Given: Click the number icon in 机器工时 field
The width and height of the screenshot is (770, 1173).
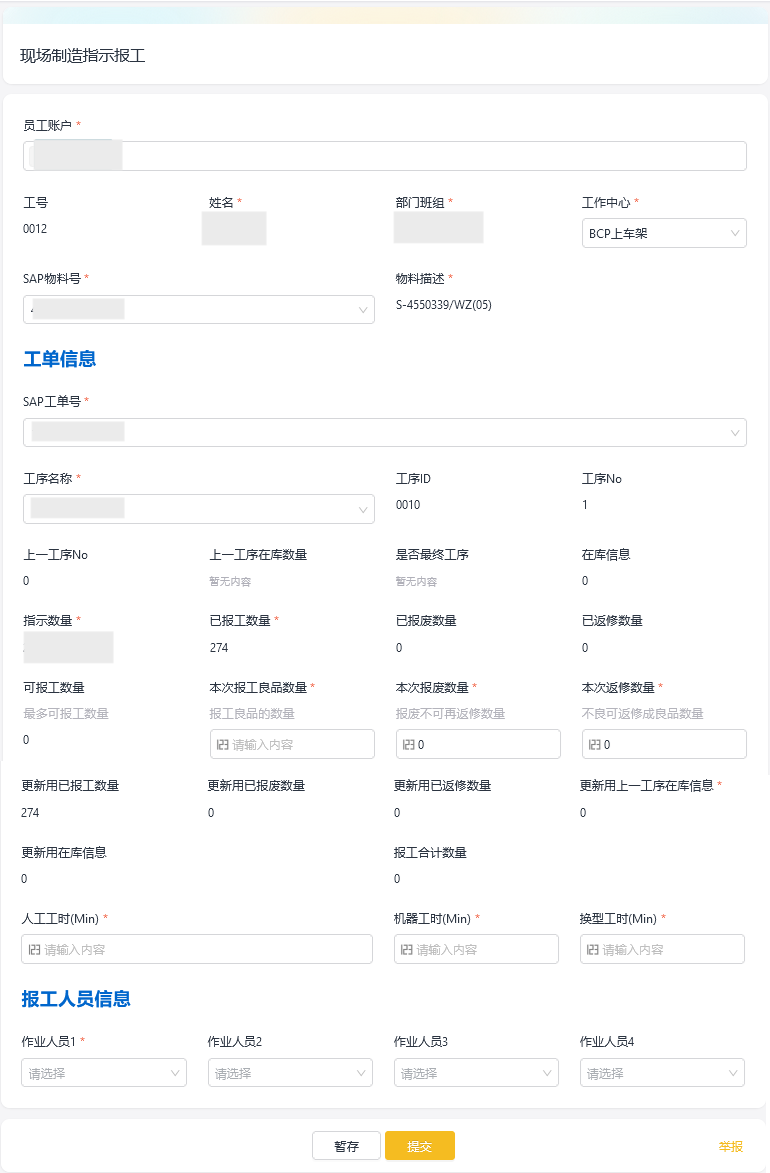Looking at the screenshot, I should coord(406,949).
